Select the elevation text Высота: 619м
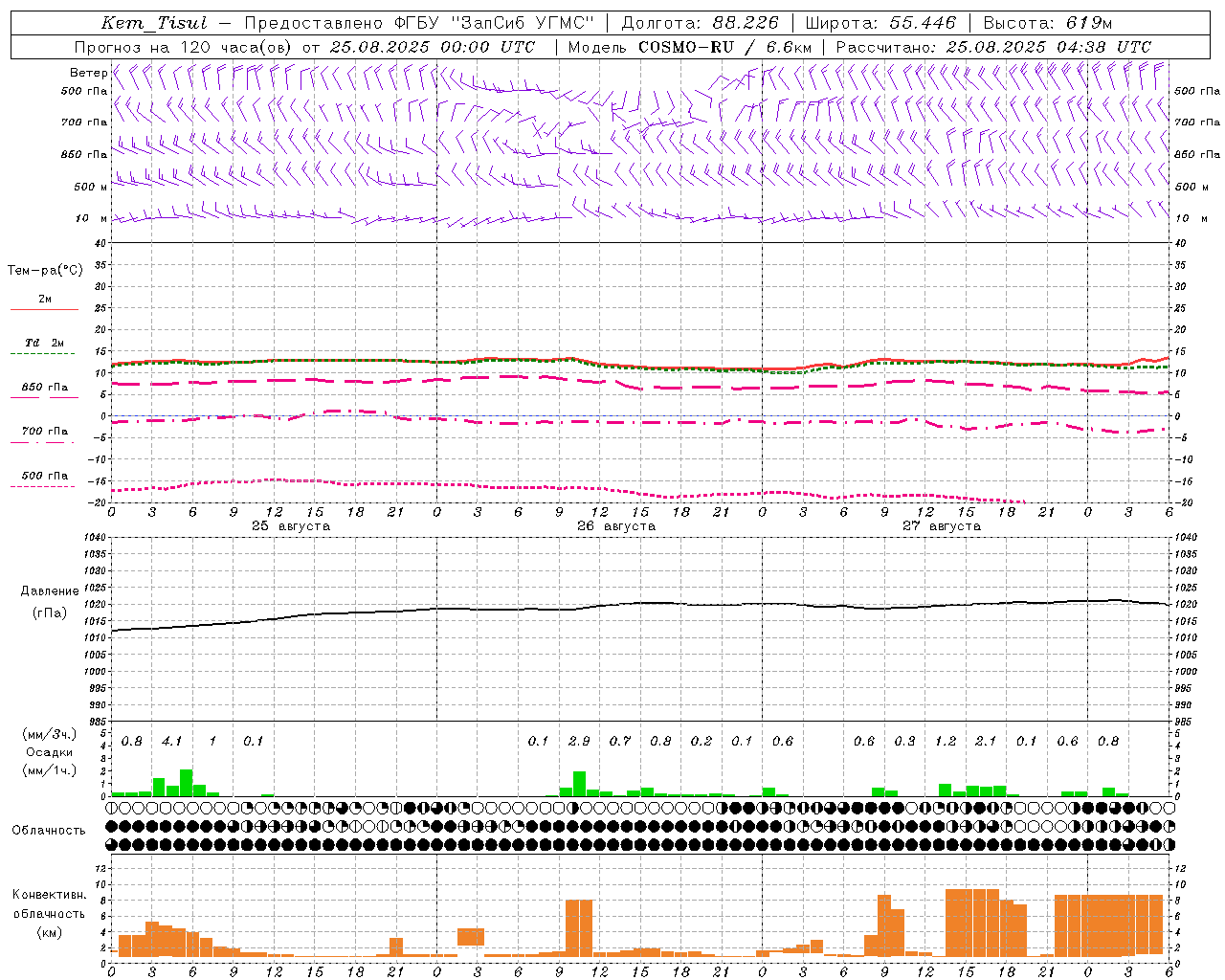The height and width of the screenshot is (980, 1225). tap(1048, 23)
